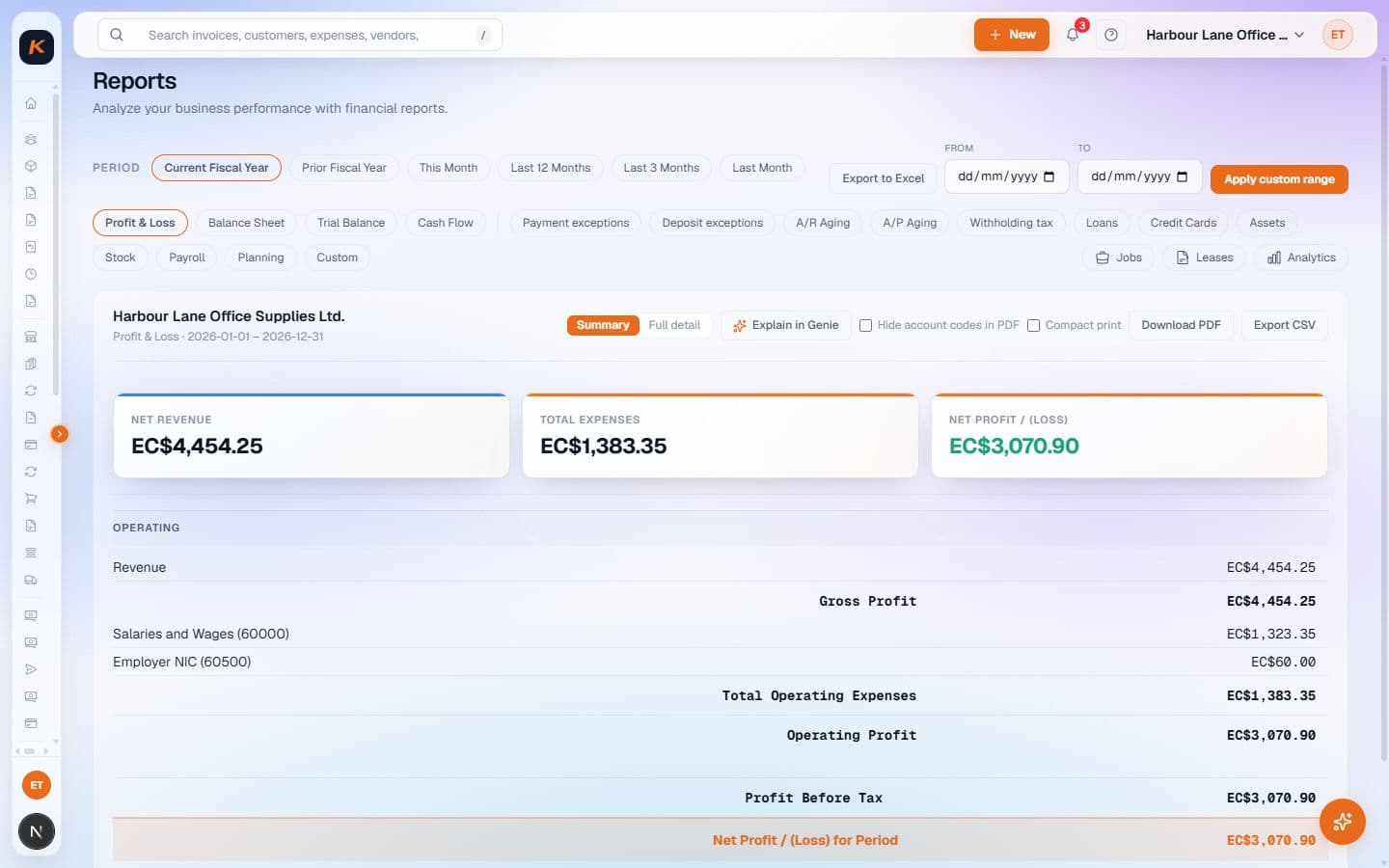Open the Loans tab
The height and width of the screenshot is (868, 1389).
1102,223
